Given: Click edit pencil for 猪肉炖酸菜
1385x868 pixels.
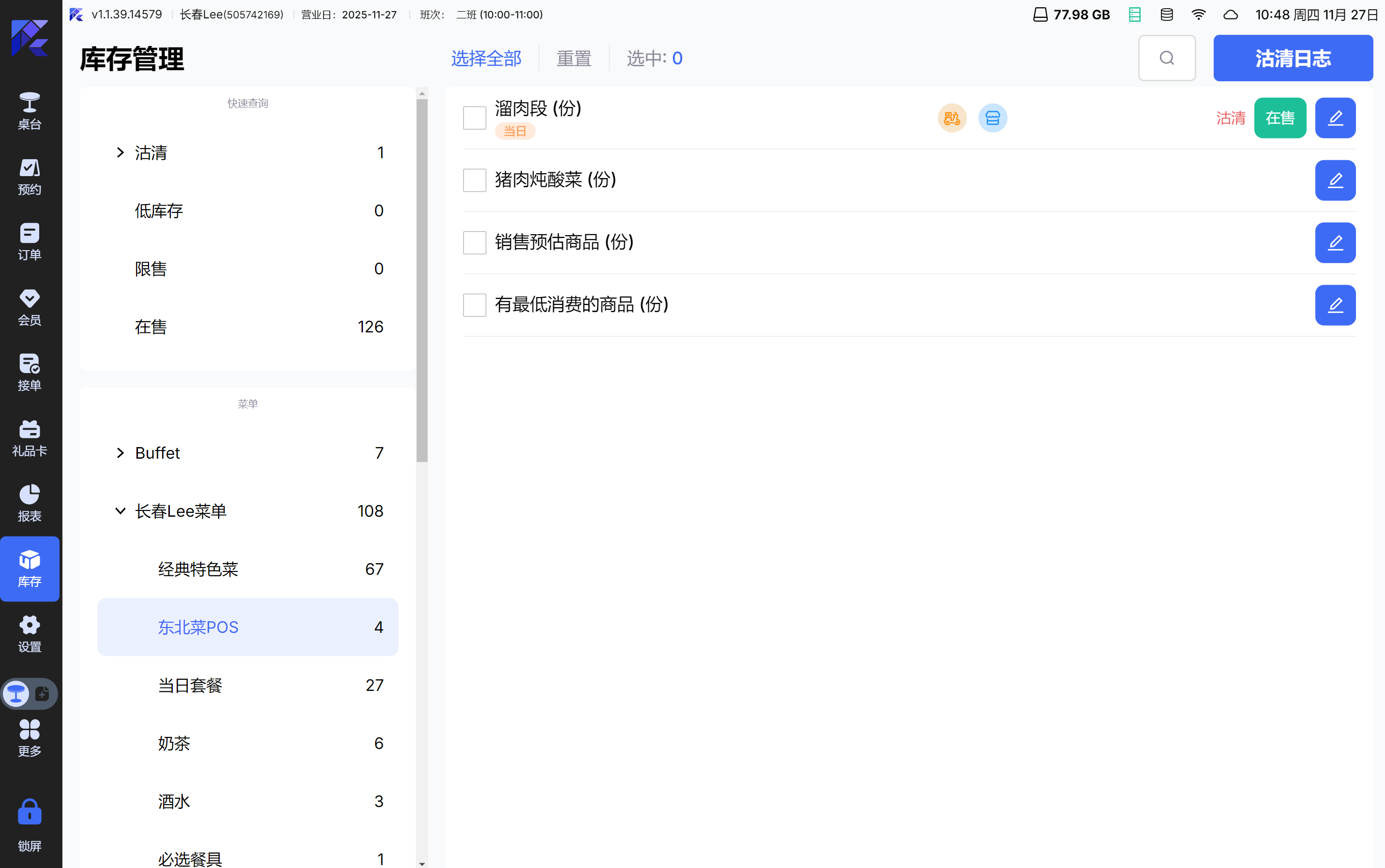Looking at the screenshot, I should point(1335,180).
